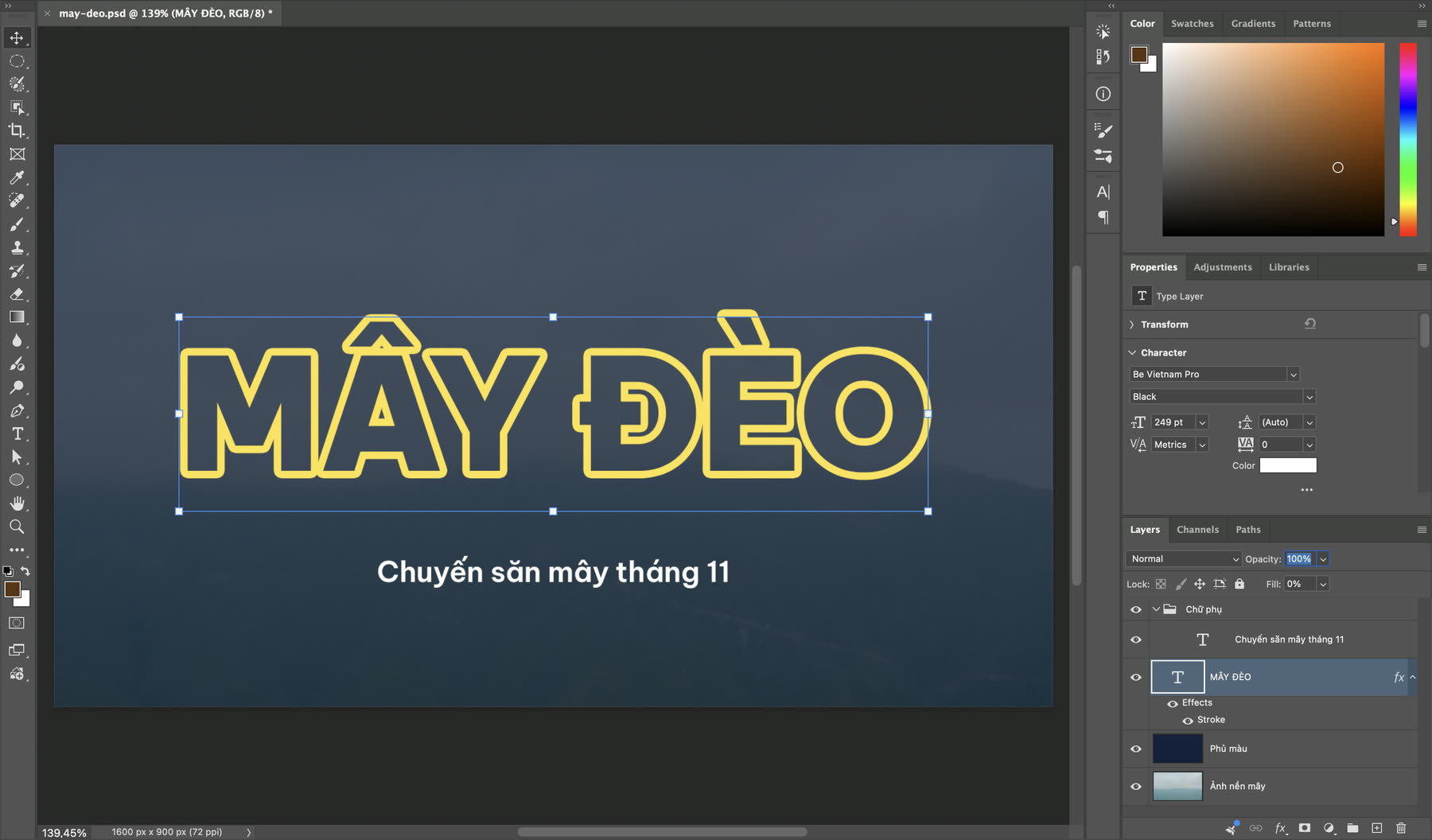Select the Move tool
This screenshot has width=1432, height=840.
(17, 37)
